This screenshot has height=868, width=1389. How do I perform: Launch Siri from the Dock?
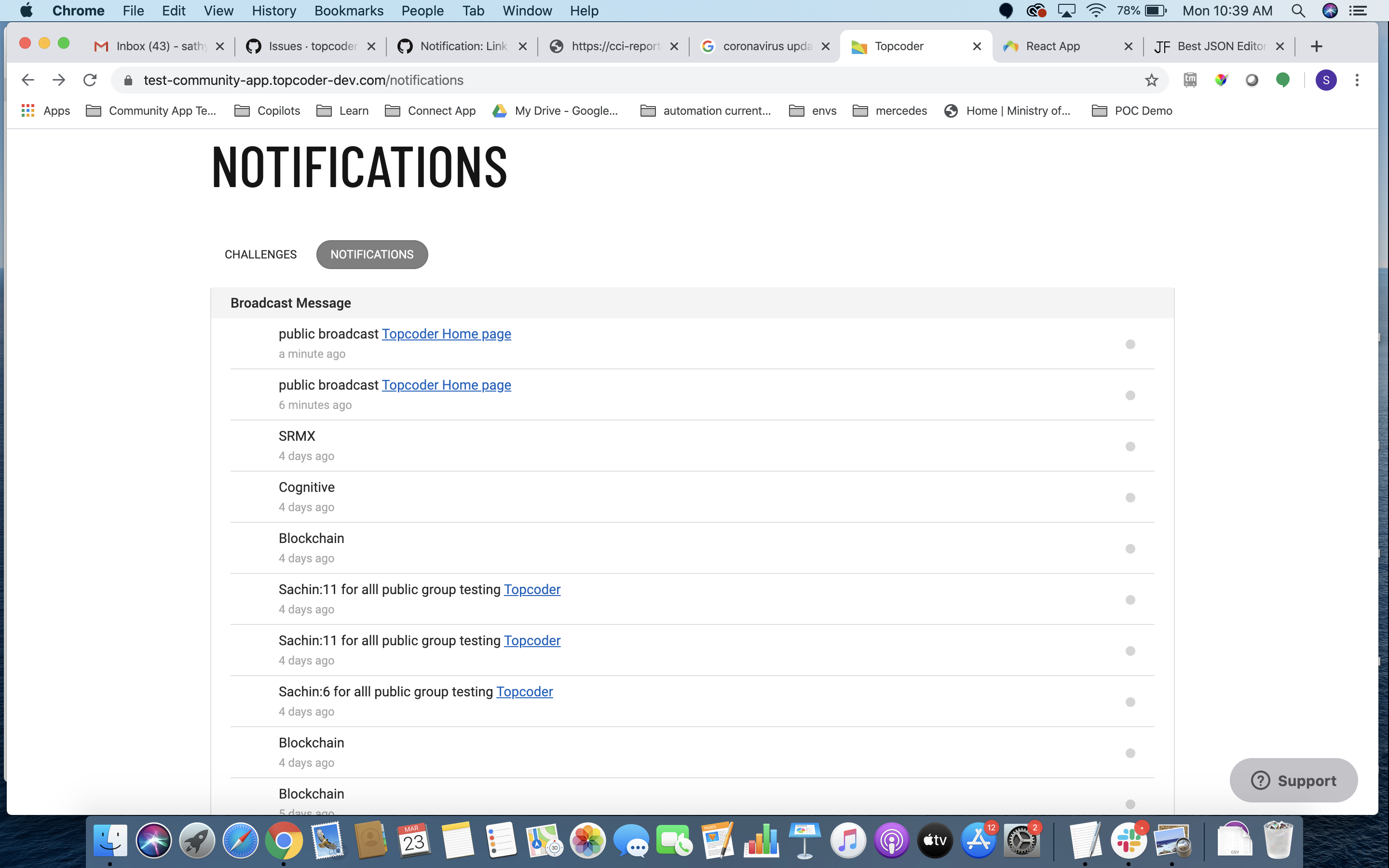coord(153,841)
